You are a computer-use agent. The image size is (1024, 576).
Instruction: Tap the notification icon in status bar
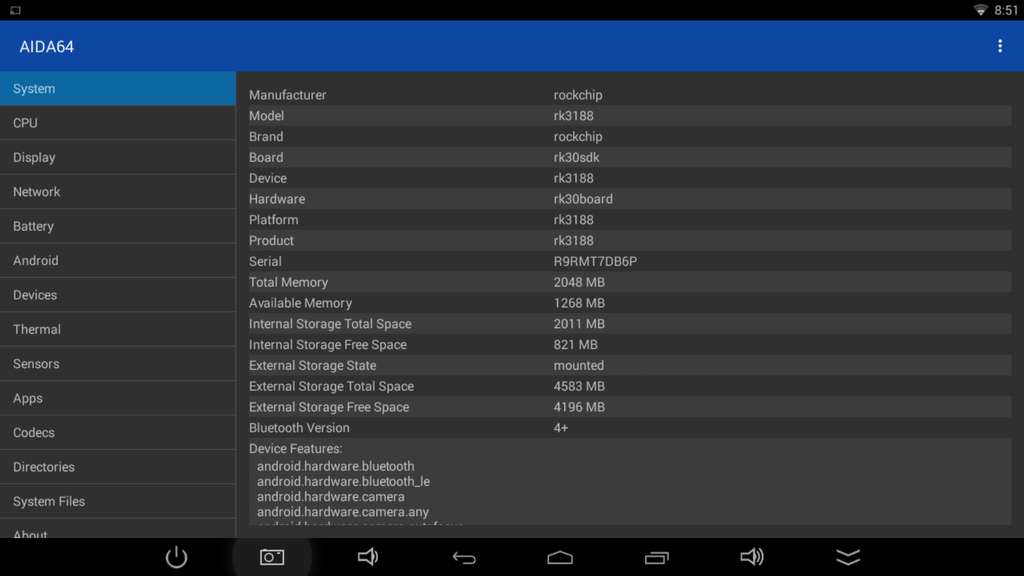pyautogui.click(x=15, y=10)
